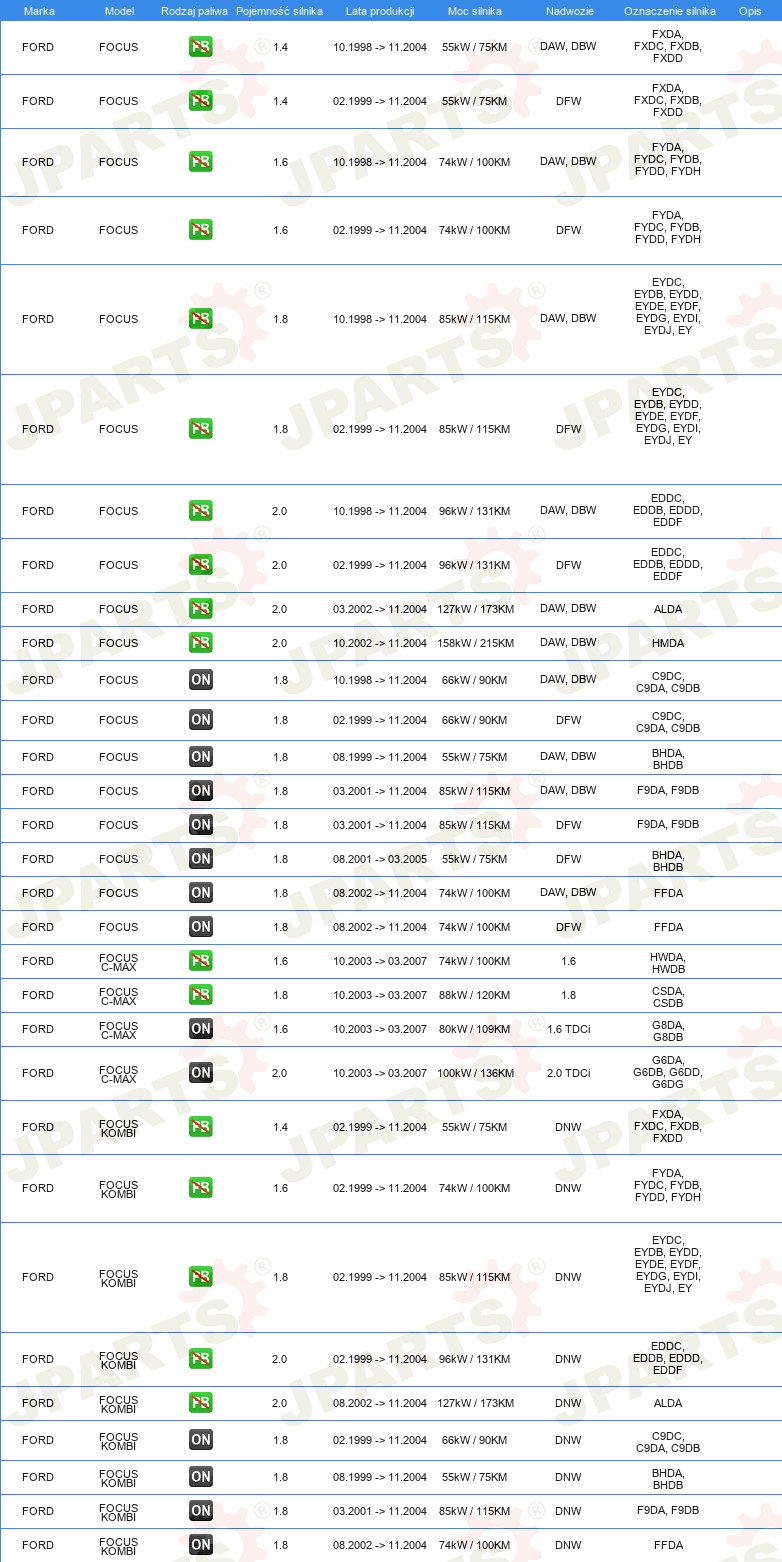Click the "Moc silnika" column header

pos(475,11)
